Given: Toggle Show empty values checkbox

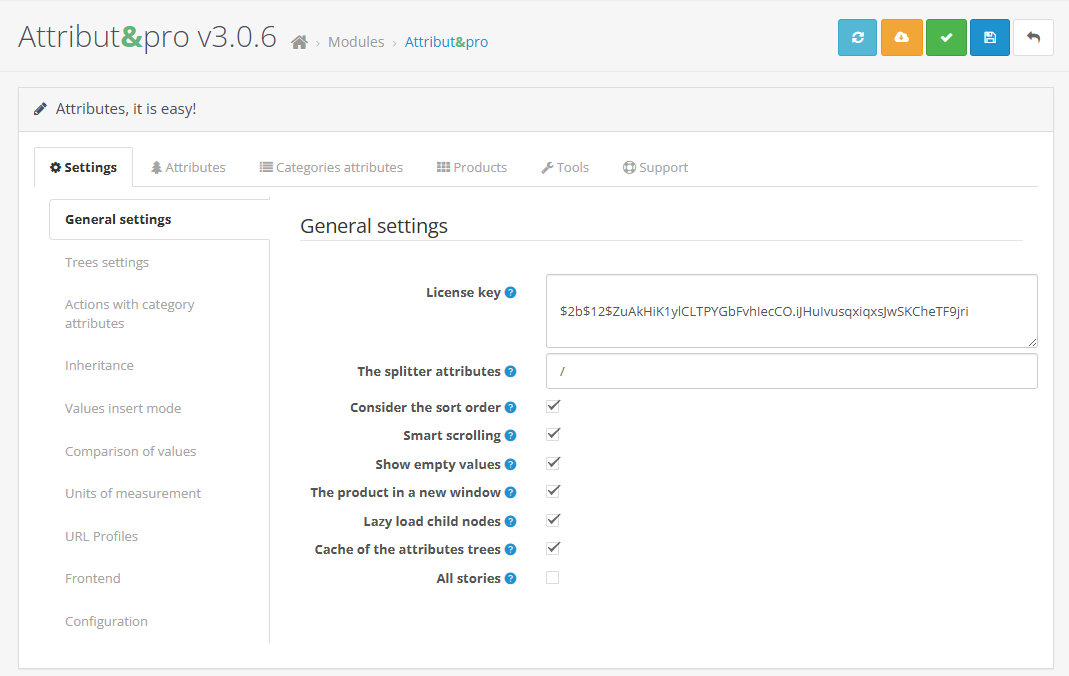Looking at the screenshot, I should [x=553, y=463].
